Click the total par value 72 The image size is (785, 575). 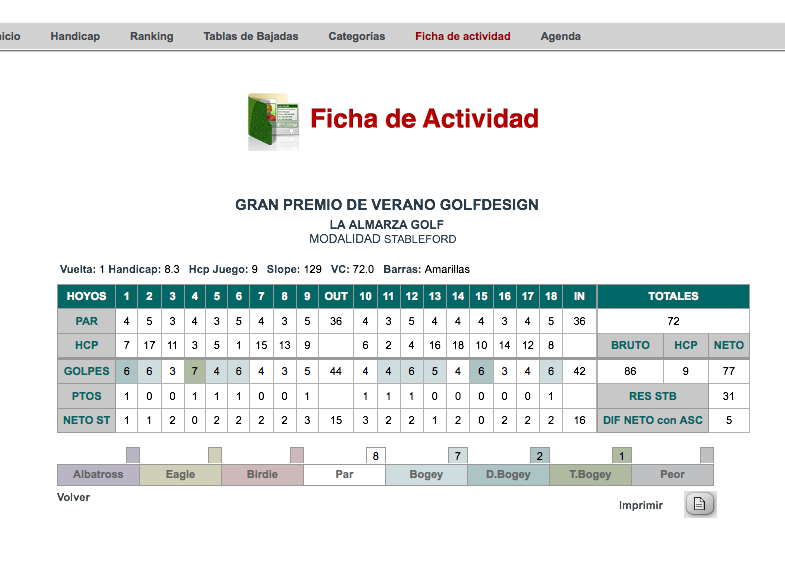click(673, 321)
